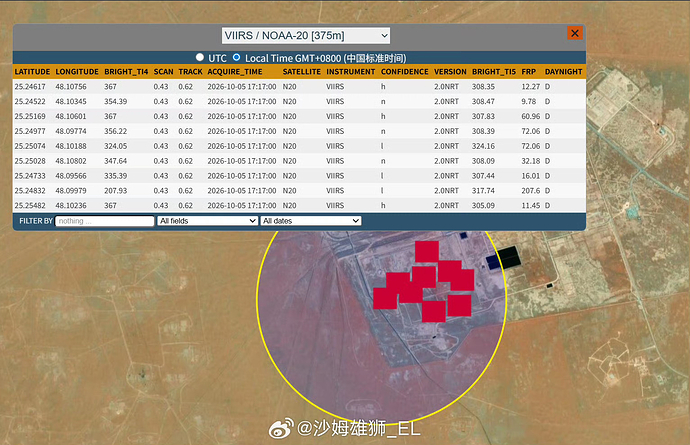Open the All dates dropdown

click(311, 221)
